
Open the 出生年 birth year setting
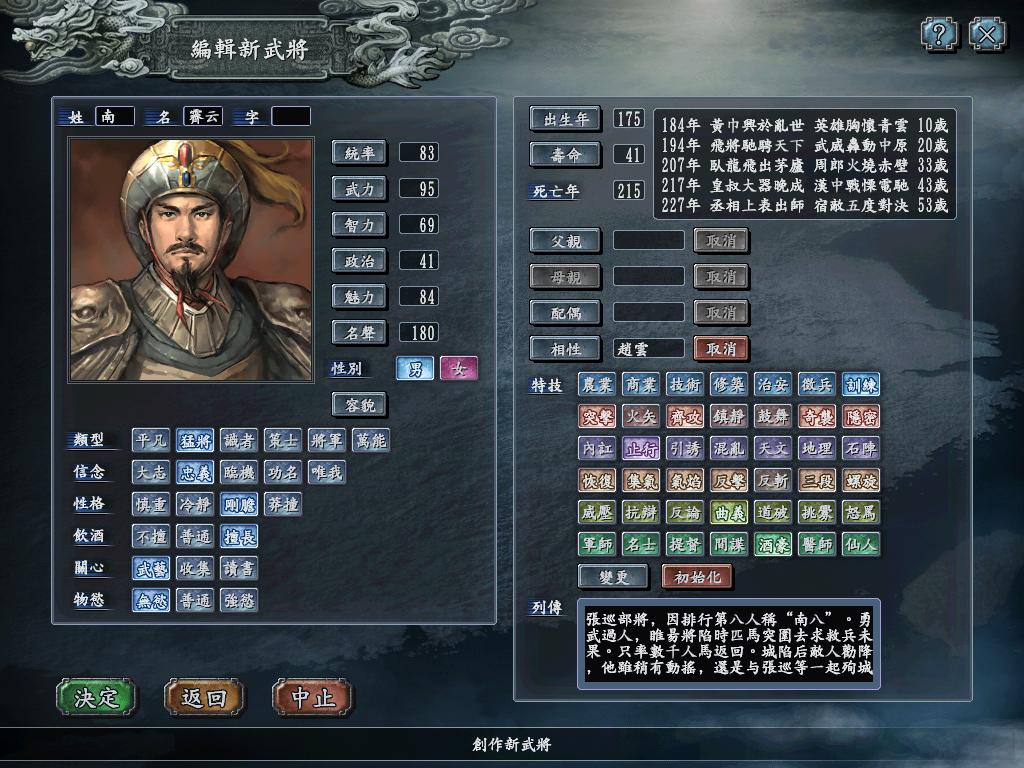(565, 119)
